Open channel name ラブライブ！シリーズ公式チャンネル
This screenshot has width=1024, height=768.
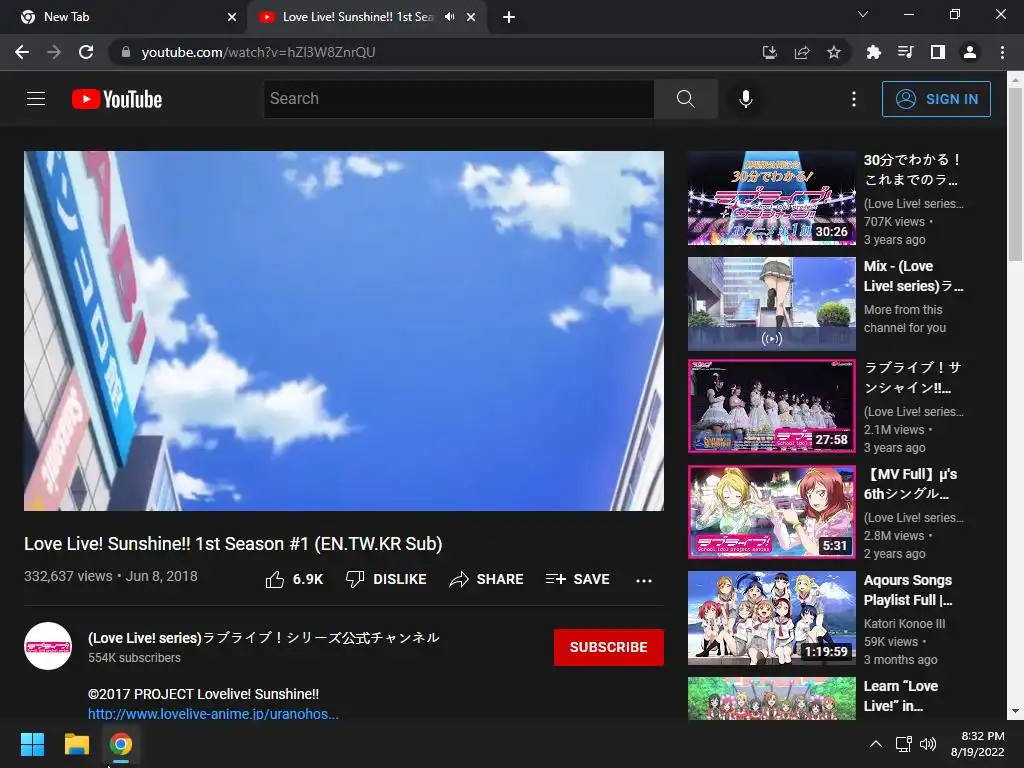264,637
